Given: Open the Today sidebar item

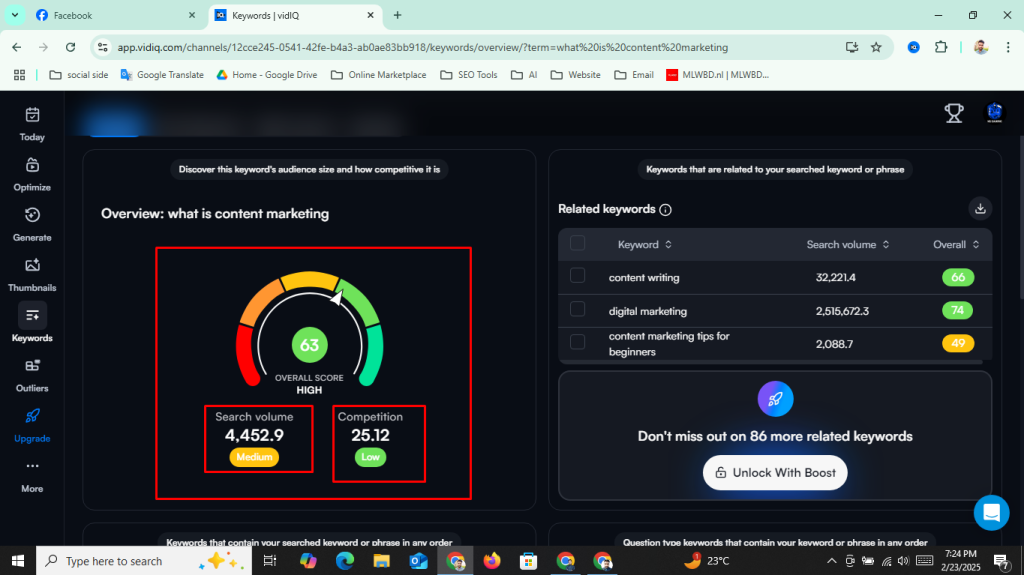Looking at the screenshot, I should coord(32,124).
